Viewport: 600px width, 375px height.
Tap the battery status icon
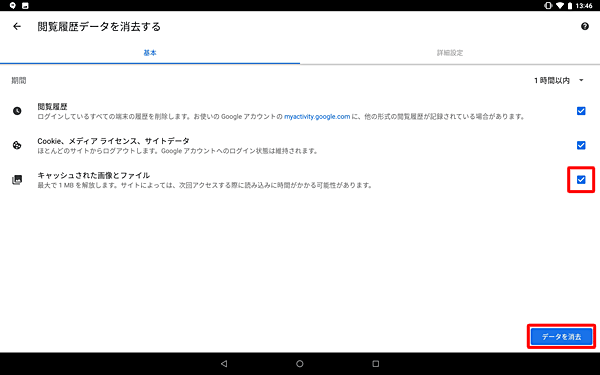[x=570, y=5]
